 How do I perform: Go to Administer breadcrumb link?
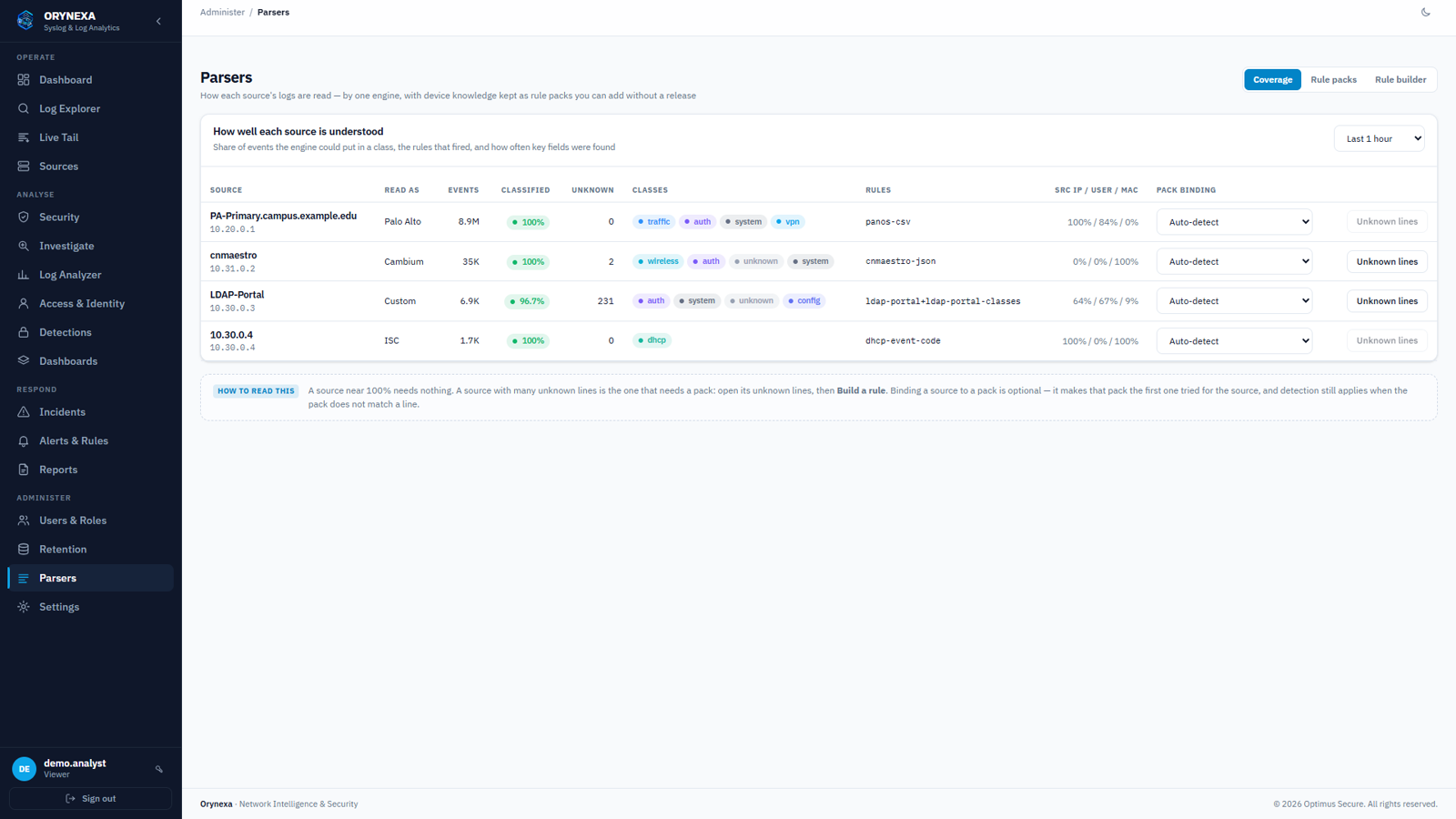pos(222,13)
